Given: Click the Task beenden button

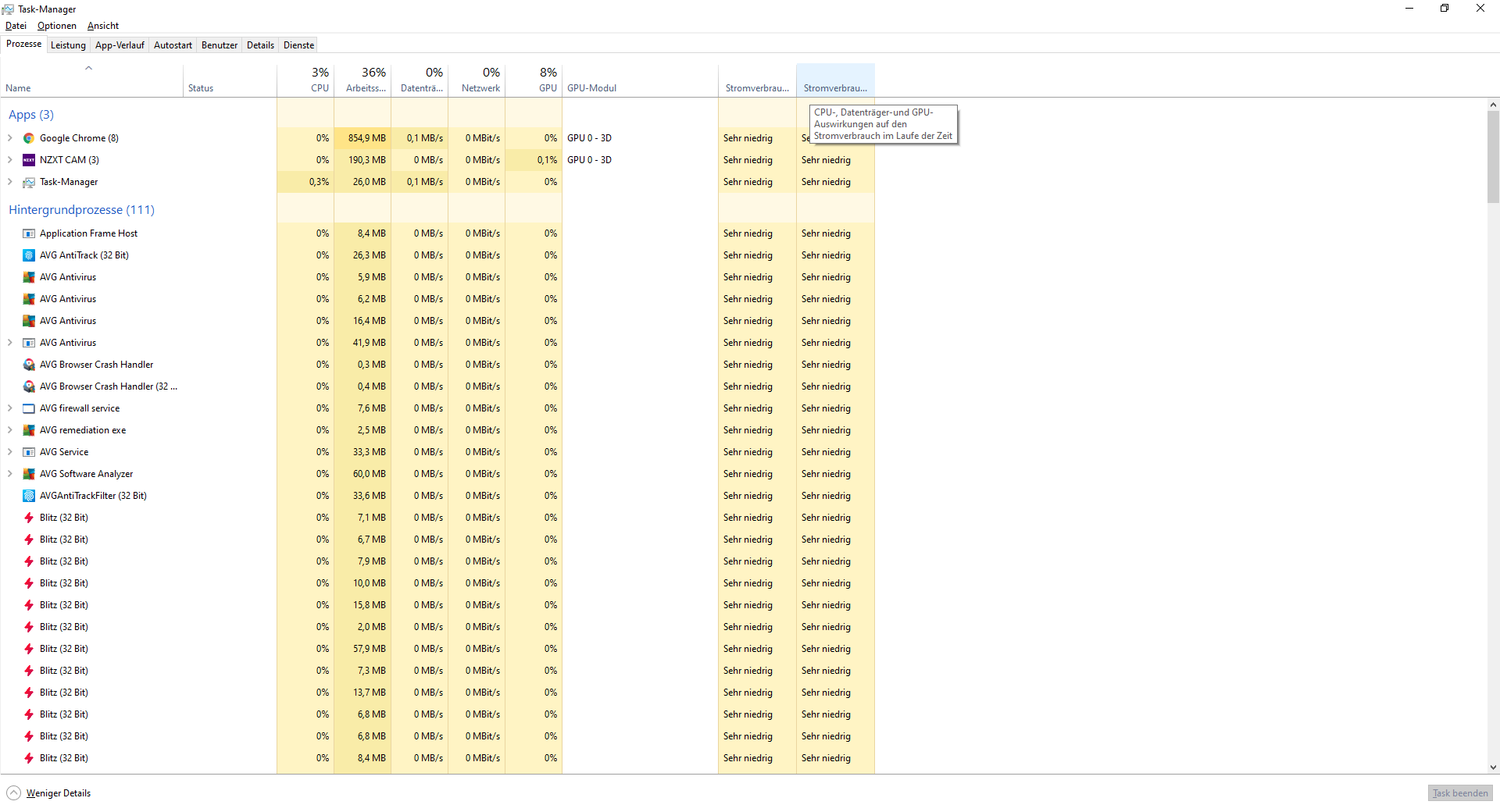Looking at the screenshot, I should pyautogui.click(x=1460, y=793).
